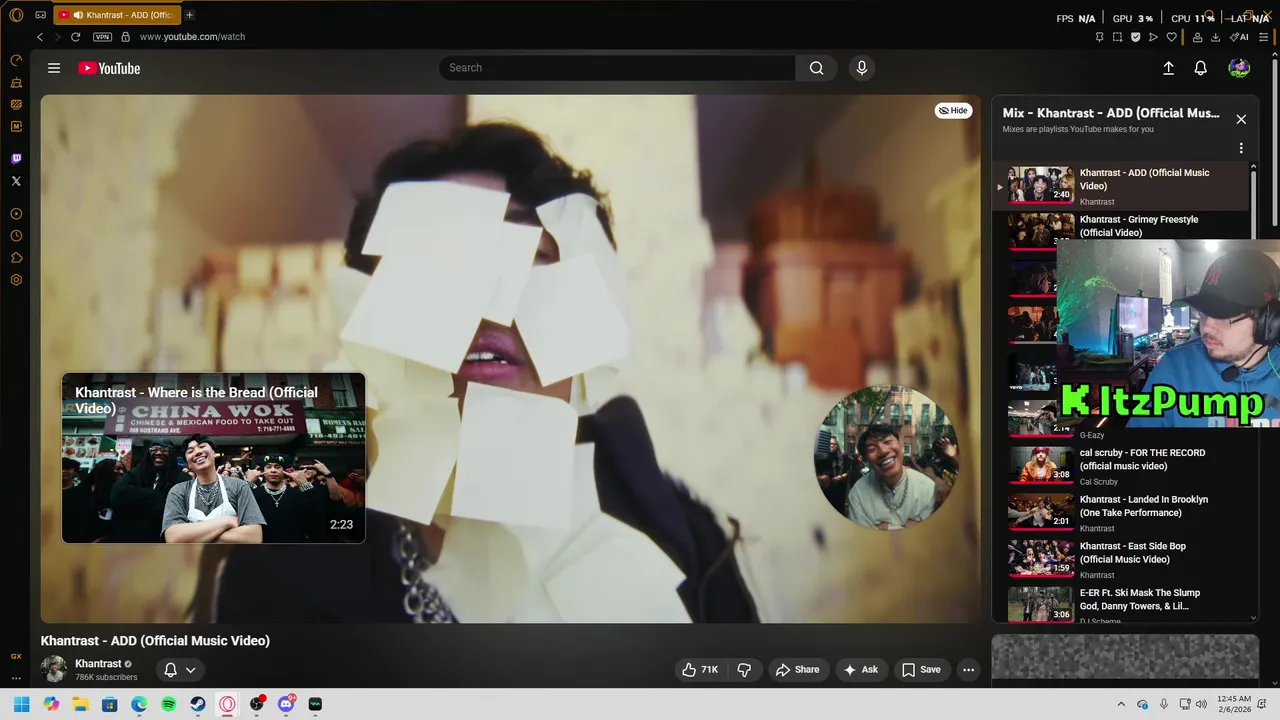Open Twitch in Opera sidebar
This screenshot has height=720, width=1280.
point(16,159)
